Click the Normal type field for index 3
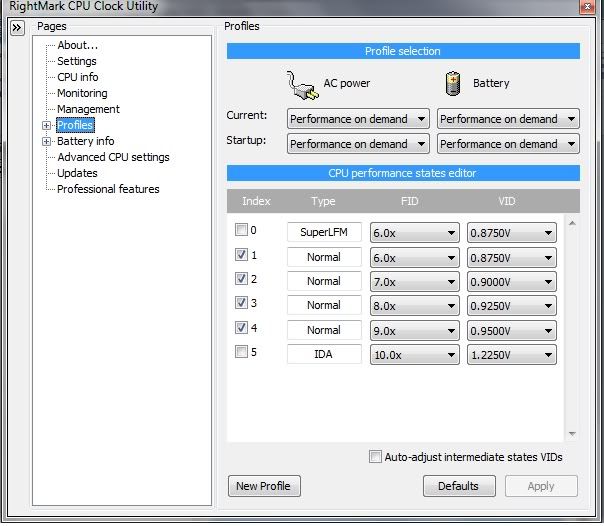The height and width of the screenshot is (526, 604). click(324, 305)
